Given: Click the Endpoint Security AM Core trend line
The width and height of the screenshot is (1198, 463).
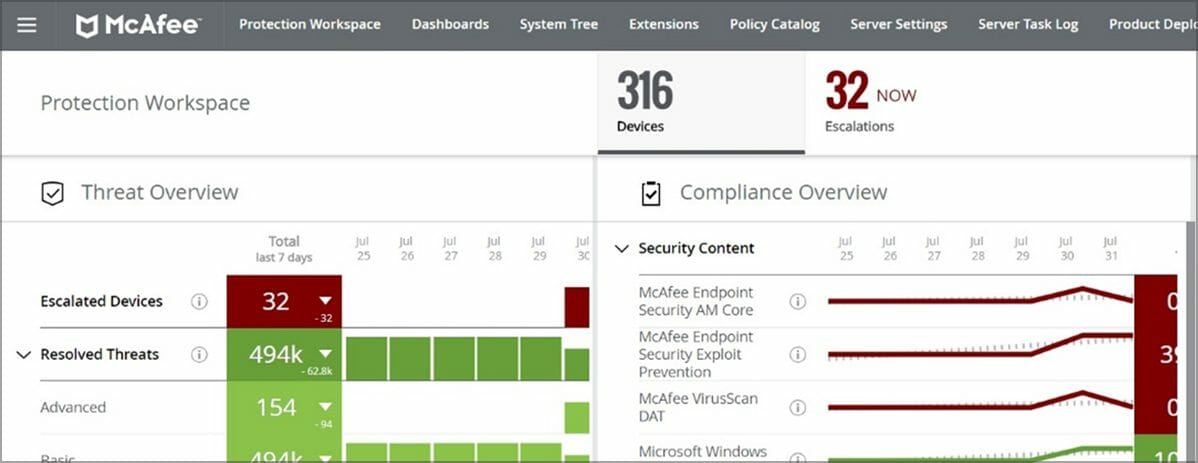Looking at the screenshot, I should pyautogui.click(x=980, y=297).
